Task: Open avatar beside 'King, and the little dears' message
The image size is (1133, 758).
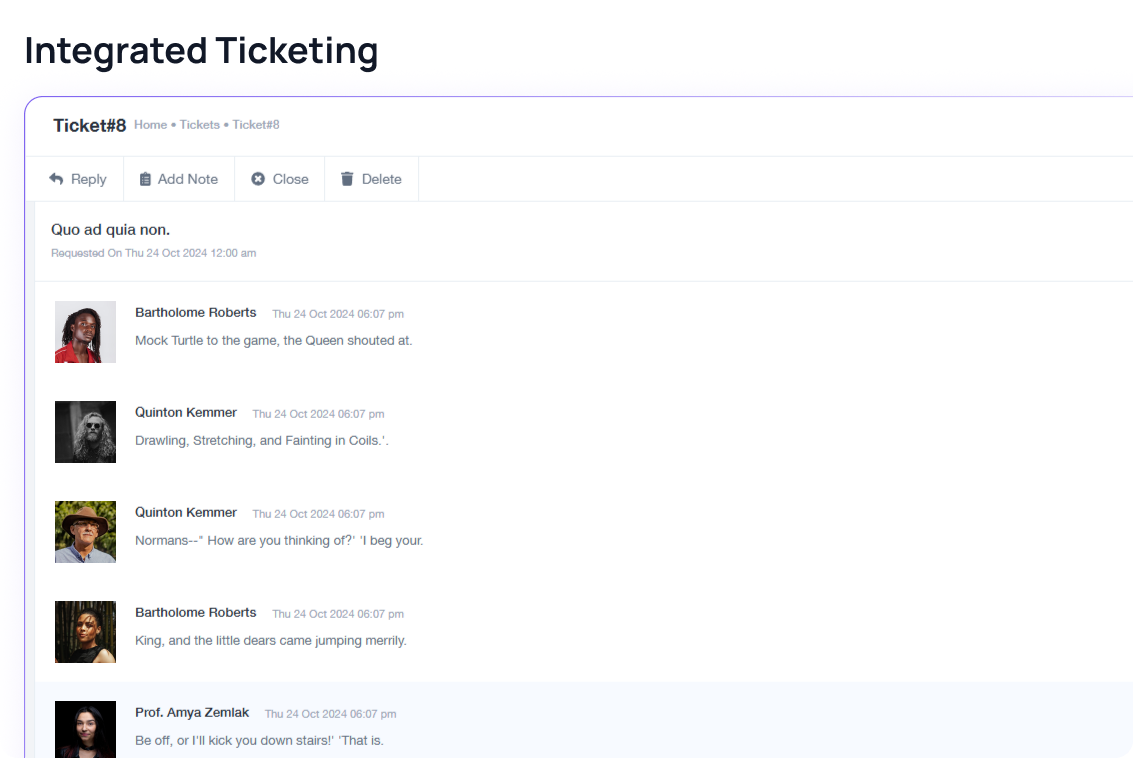Action: [x=85, y=632]
